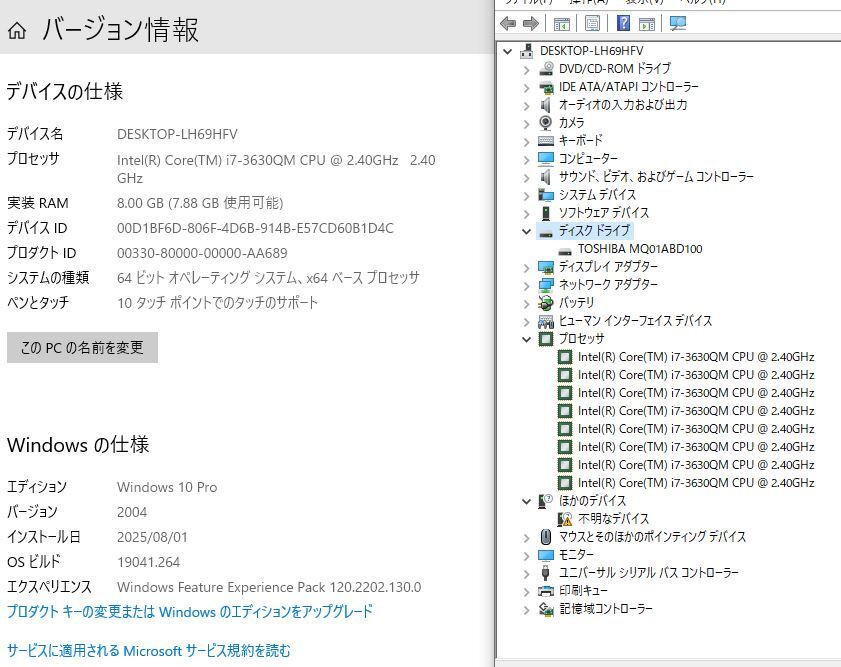Click the エディション value Windows 10 Pro
The width and height of the screenshot is (841, 667).
tap(167, 487)
